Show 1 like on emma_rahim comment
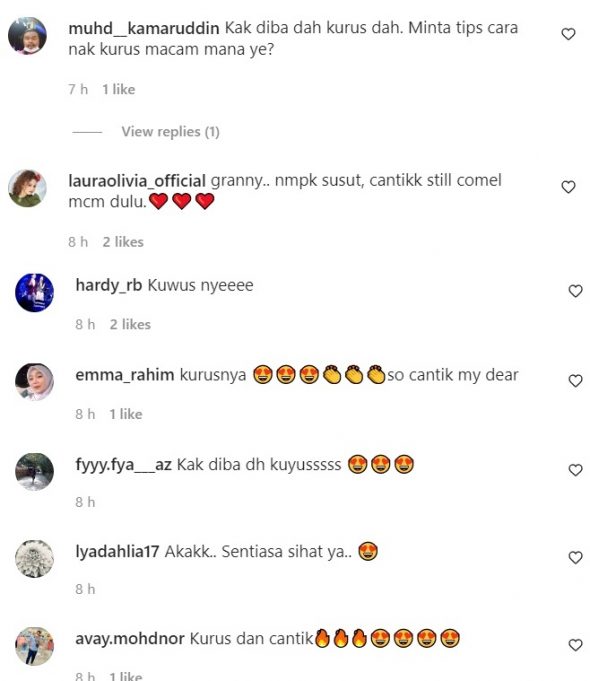Viewport: 590px width, 681px height. coord(126,414)
